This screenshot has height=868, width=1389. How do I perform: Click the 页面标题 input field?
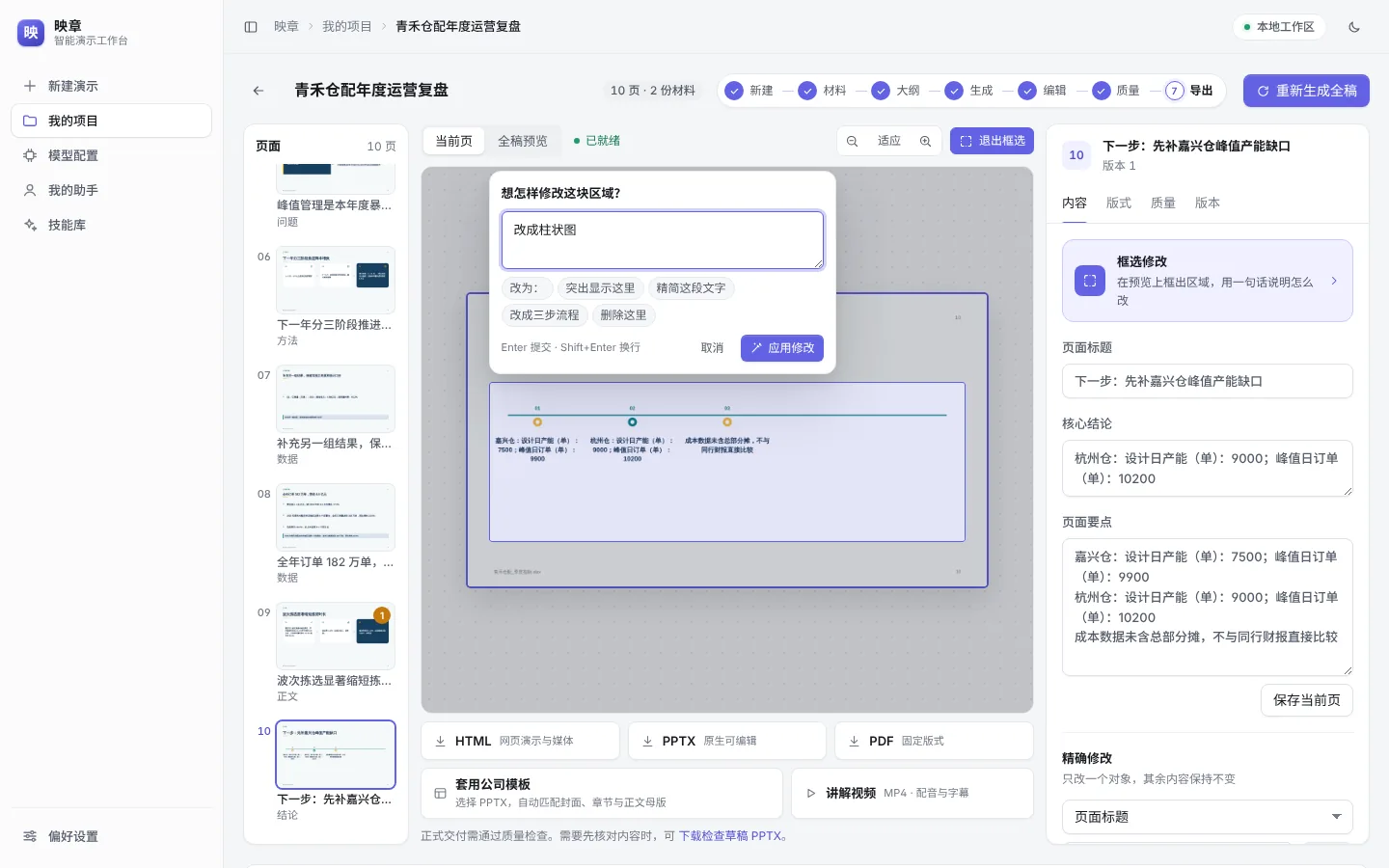point(1207,381)
